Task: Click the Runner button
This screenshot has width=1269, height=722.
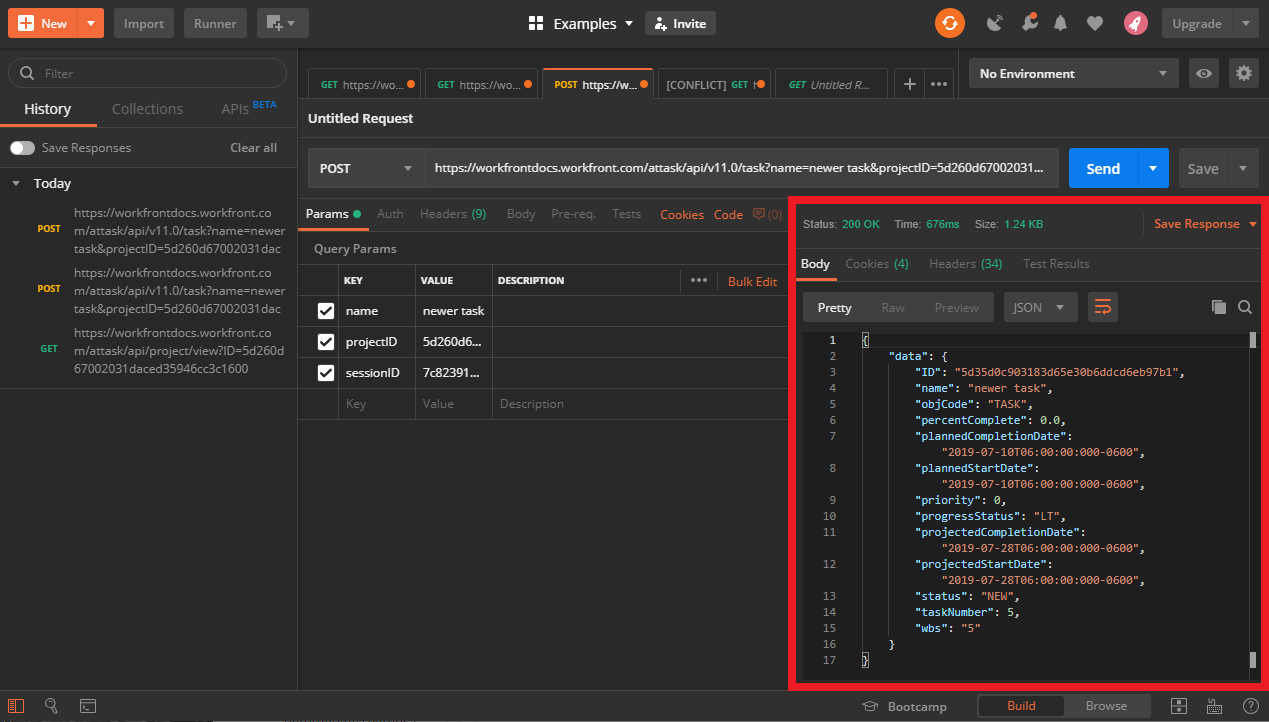Action: coord(215,23)
